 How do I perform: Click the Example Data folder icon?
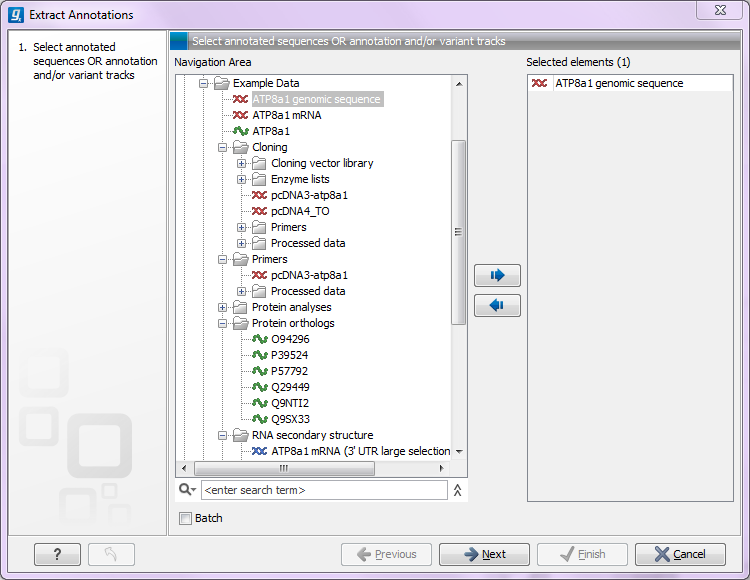[x=221, y=83]
